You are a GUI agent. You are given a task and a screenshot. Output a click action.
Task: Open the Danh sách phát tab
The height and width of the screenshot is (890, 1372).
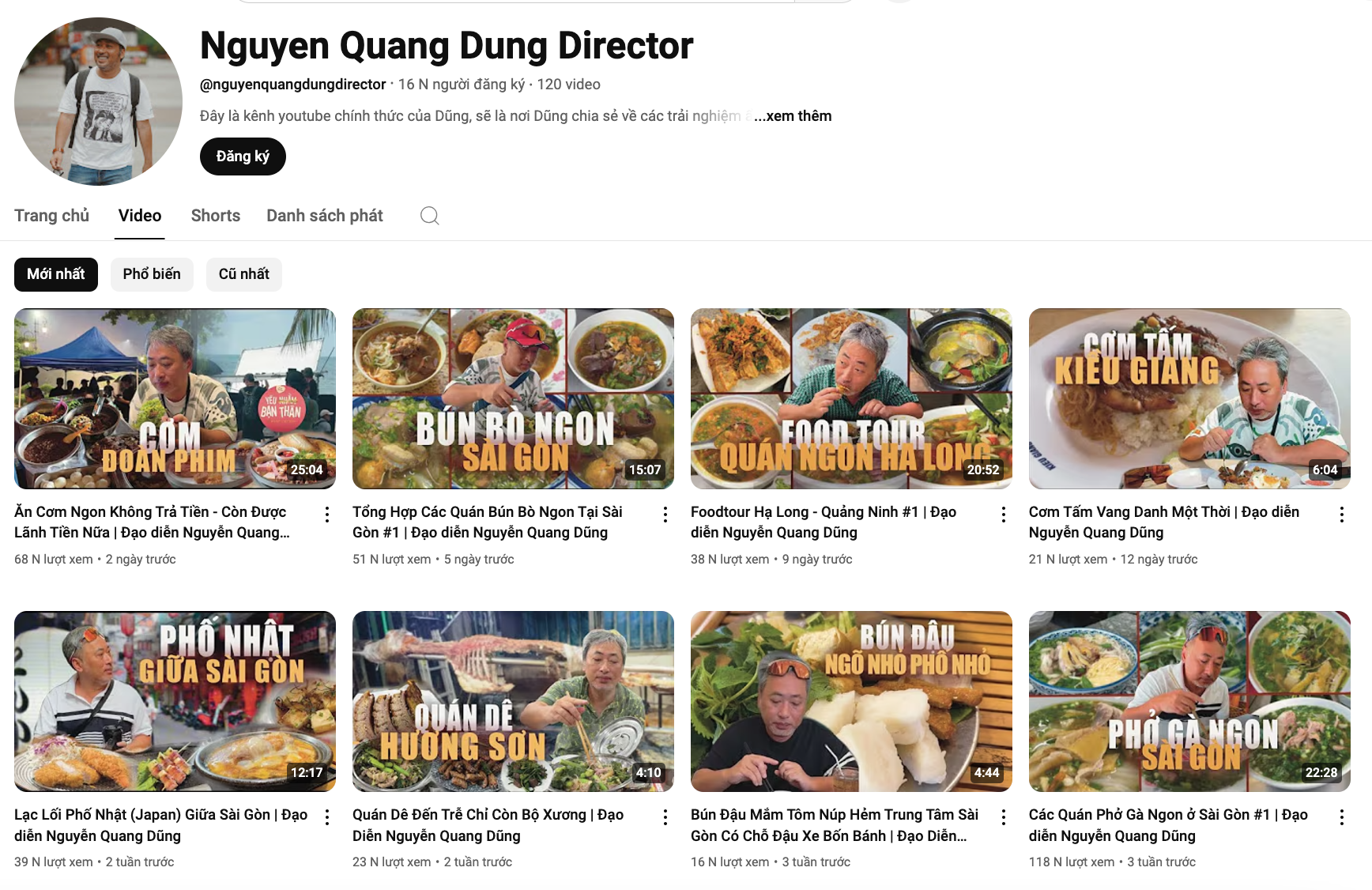point(324,216)
